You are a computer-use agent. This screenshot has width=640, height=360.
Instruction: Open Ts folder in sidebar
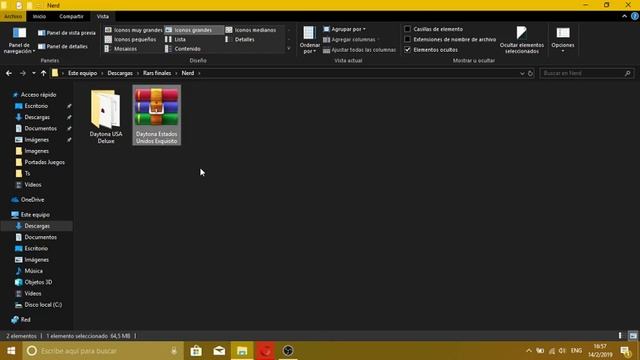(x=23, y=173)
